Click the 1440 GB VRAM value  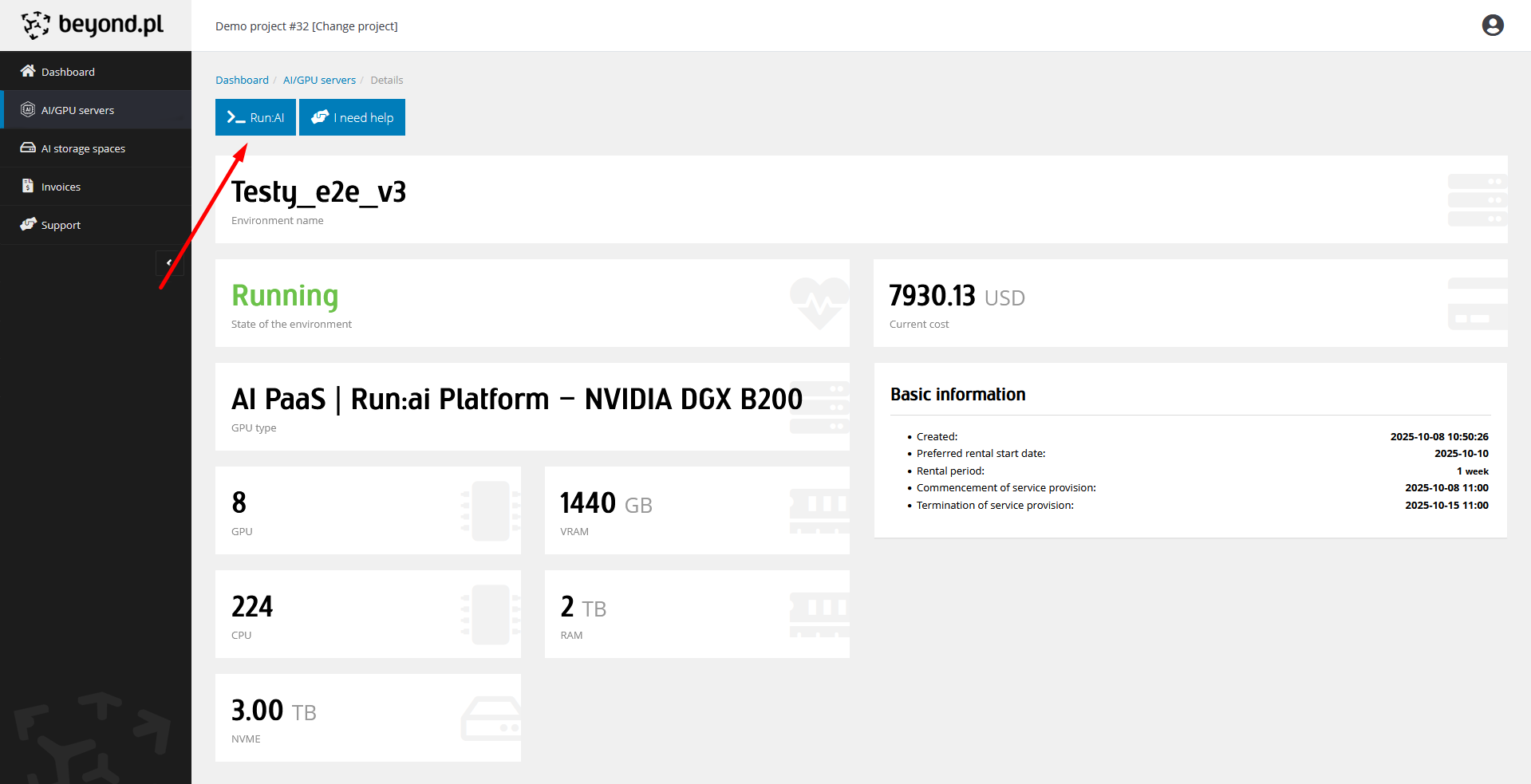(606, 503)
